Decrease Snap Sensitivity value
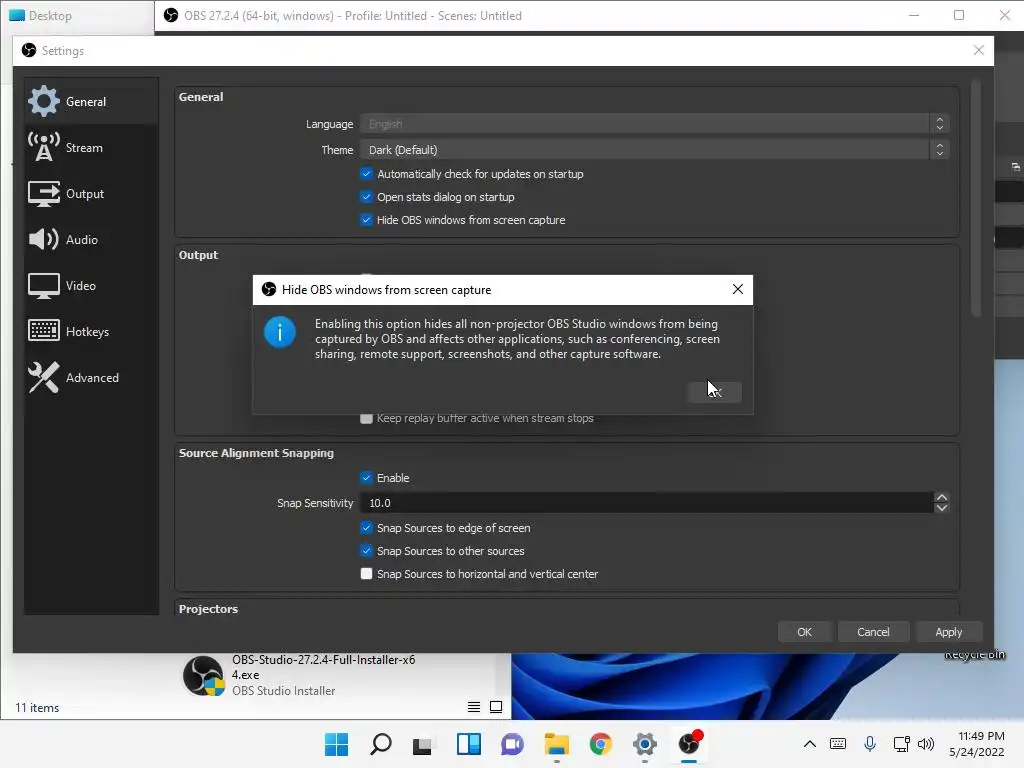The height and width of the screenshot is (768, 1024). [x=942, y=508]
